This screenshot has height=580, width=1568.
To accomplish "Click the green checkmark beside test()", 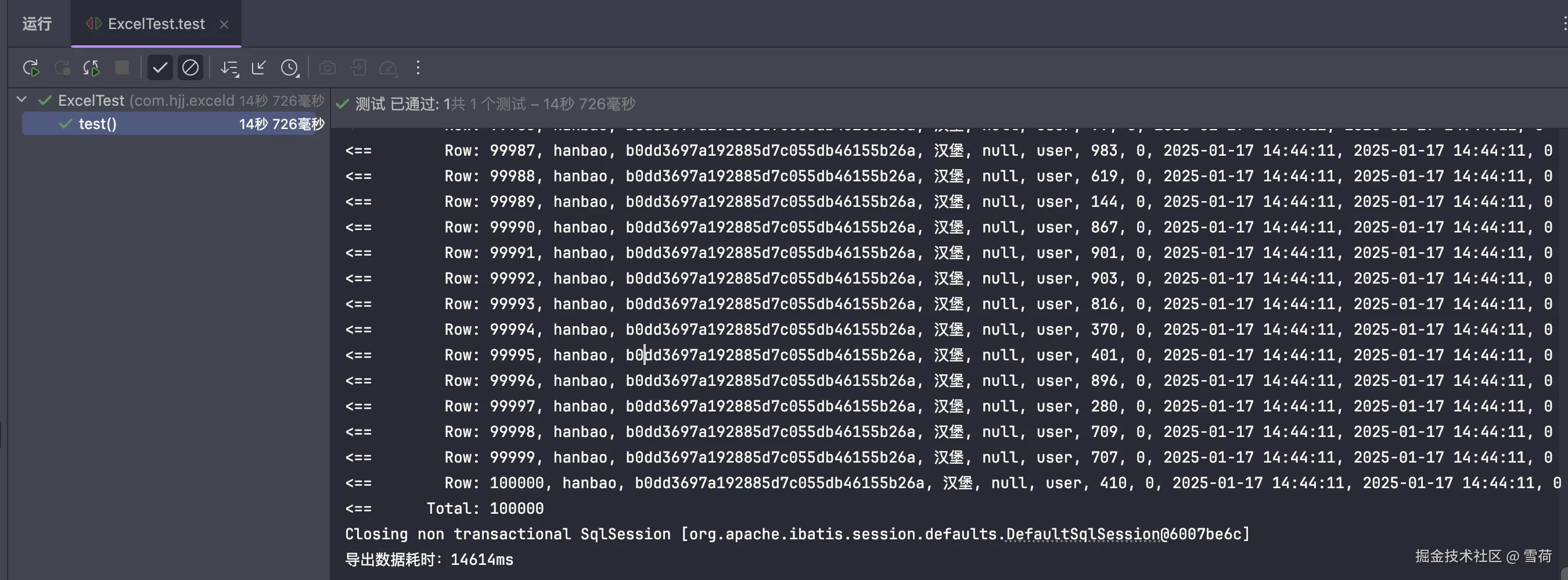I will click(x=66, y=124).
